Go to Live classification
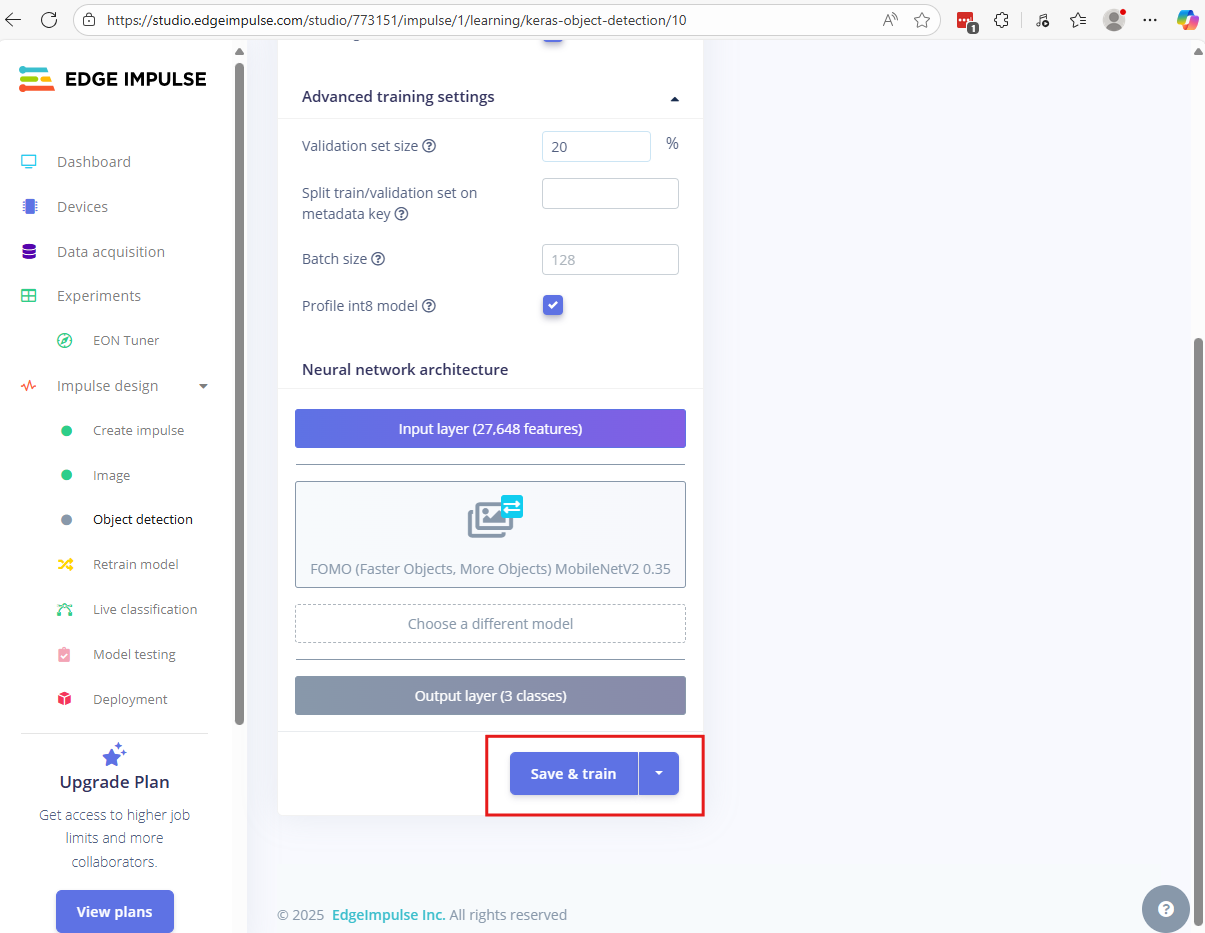Viewport: 1205px width, 933px height. click(x=145, y=610)
